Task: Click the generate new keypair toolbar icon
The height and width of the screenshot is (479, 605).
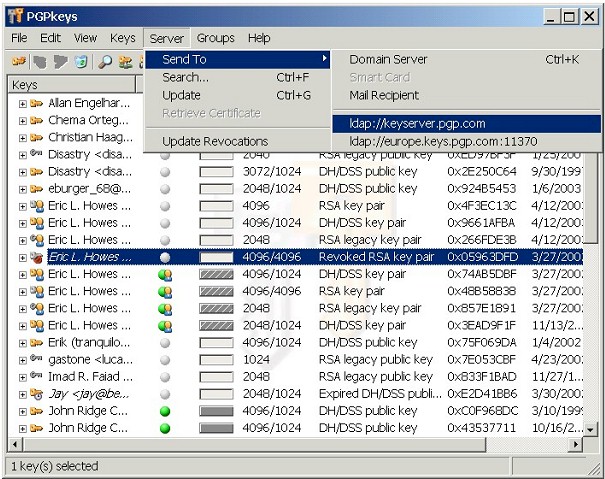Action: [x=19, y=61]
